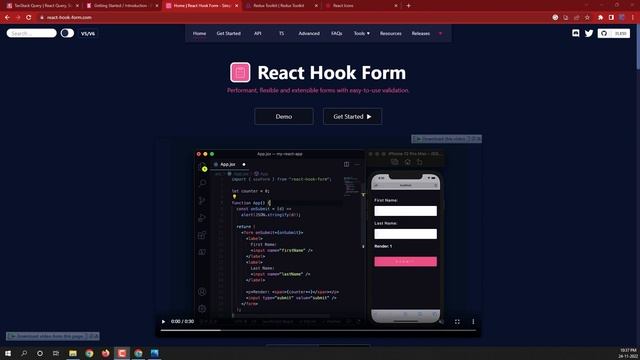The width and height of the screenshot is (640, 360).
Task: Click Download this video overlay button
Action: pyautogui.click(x=447, y=139)
